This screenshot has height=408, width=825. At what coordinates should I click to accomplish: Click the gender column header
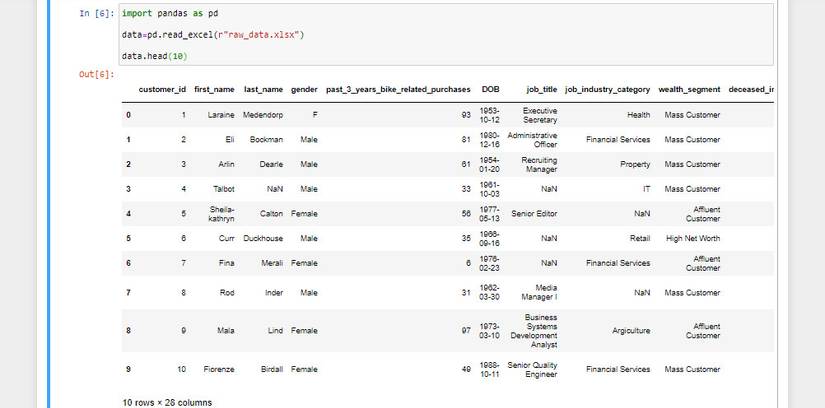tap(304, 89)
